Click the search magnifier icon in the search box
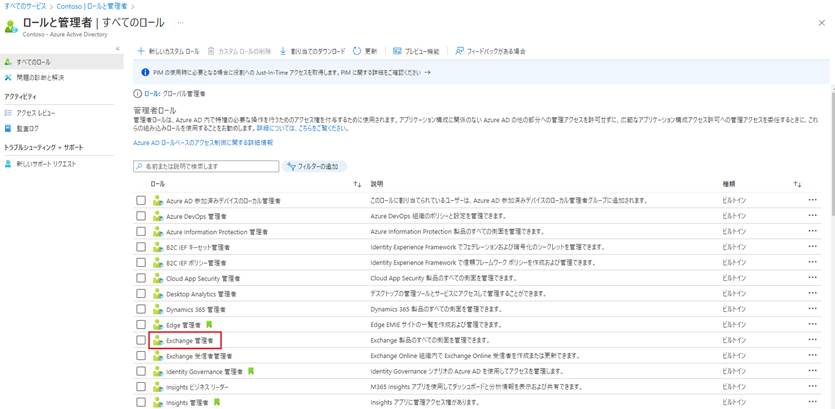The image size is (835, 409). click(140, 167)
